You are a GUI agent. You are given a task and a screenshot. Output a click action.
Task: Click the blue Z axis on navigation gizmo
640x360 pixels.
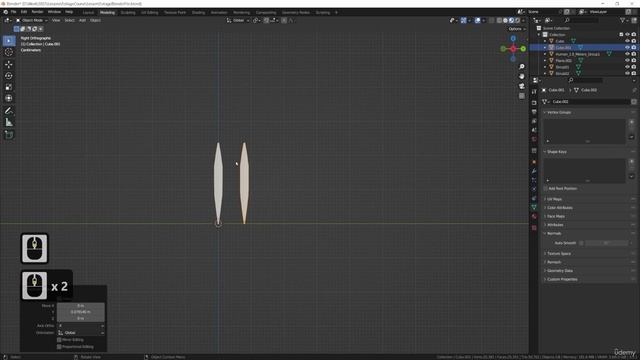tap(513, 39)
